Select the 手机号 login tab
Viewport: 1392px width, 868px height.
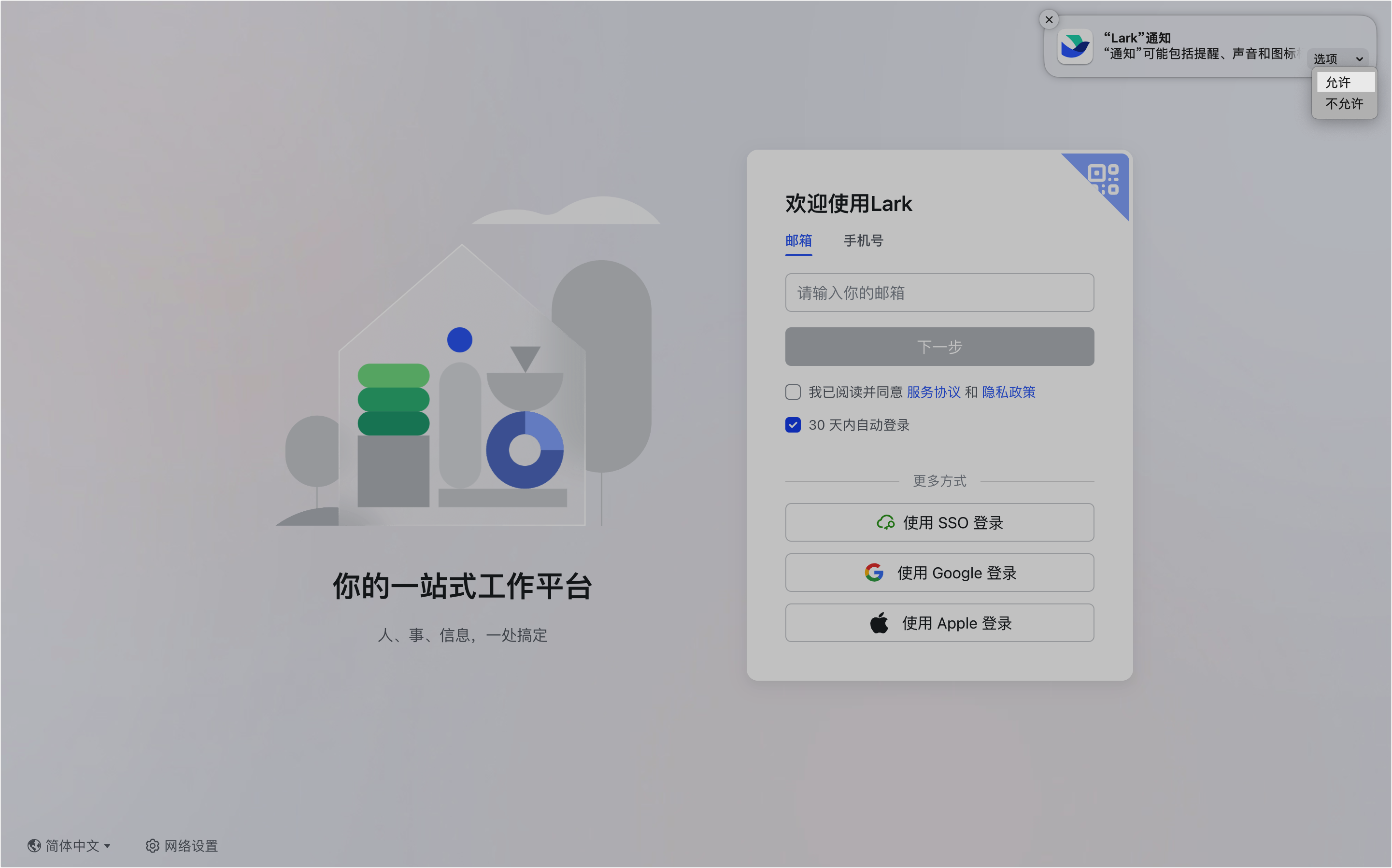pyautogui.click(x=863, y=240)
